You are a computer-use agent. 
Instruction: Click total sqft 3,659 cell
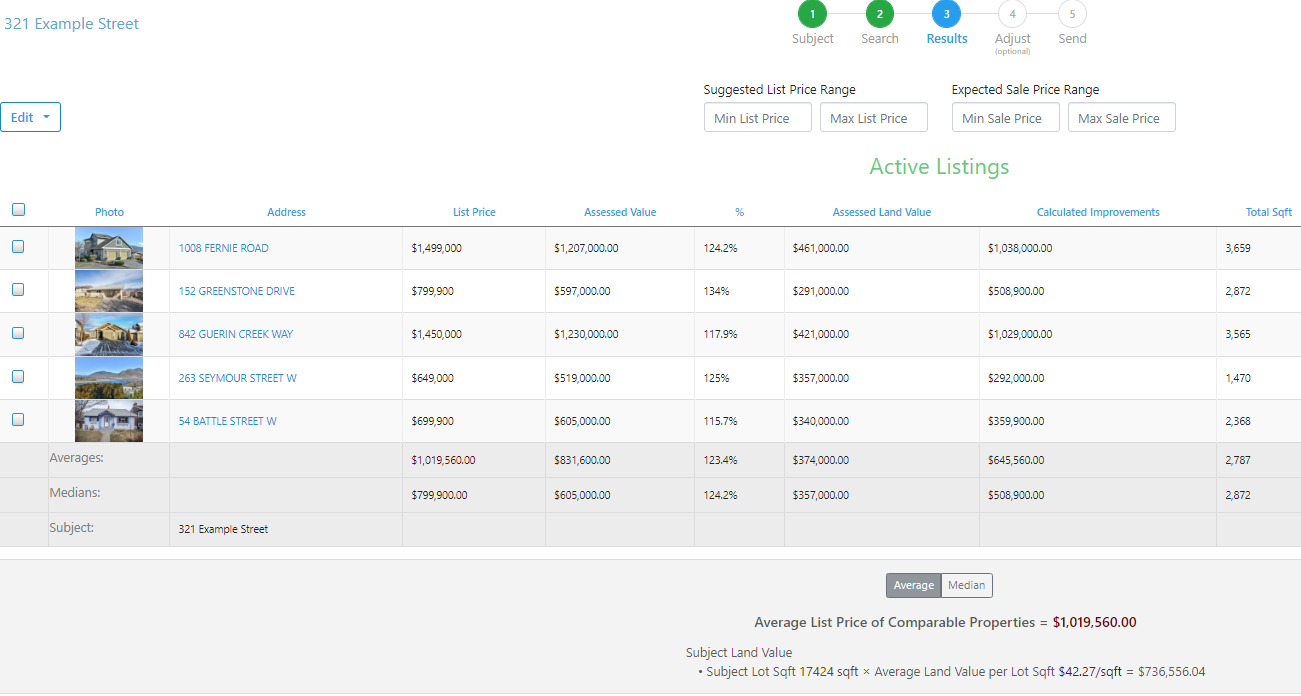pyautogui.click(x=1238, y=248)
